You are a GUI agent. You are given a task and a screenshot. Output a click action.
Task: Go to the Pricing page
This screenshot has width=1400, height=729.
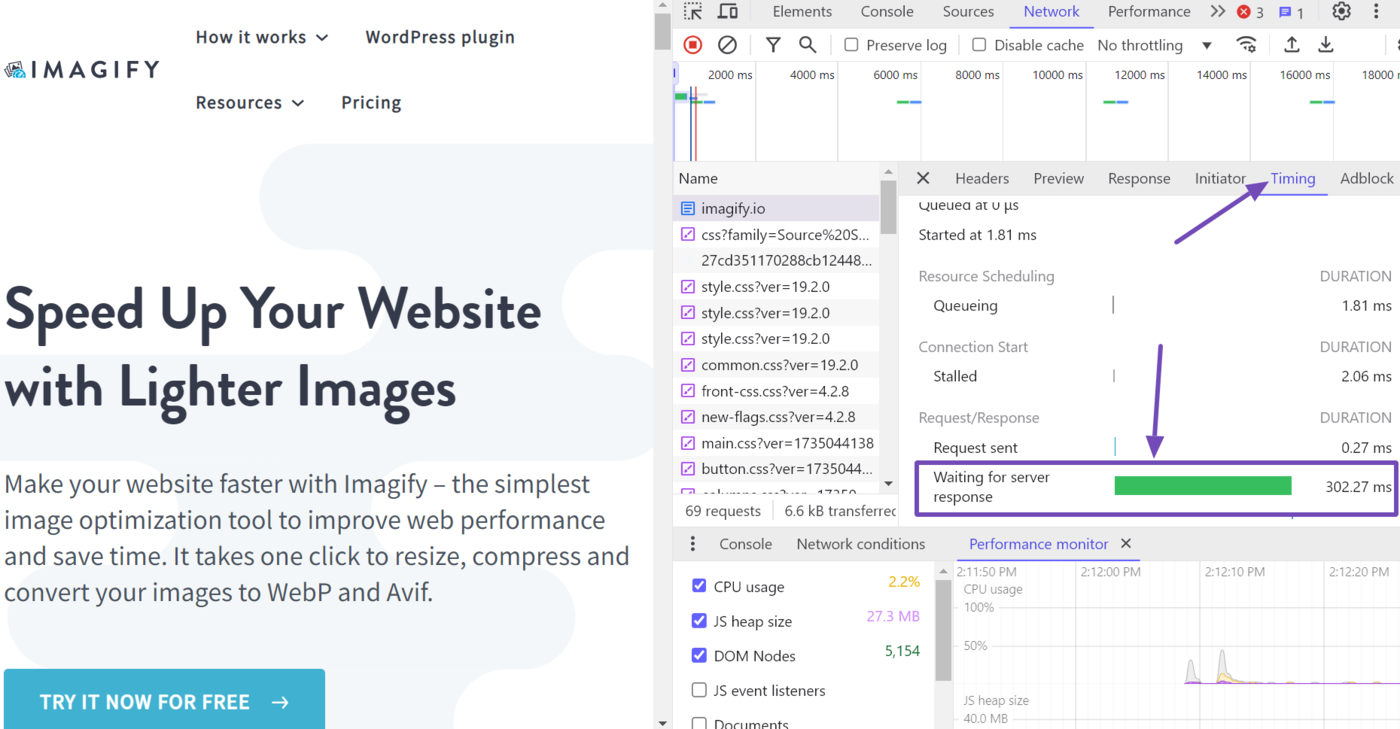click(371, 102)
